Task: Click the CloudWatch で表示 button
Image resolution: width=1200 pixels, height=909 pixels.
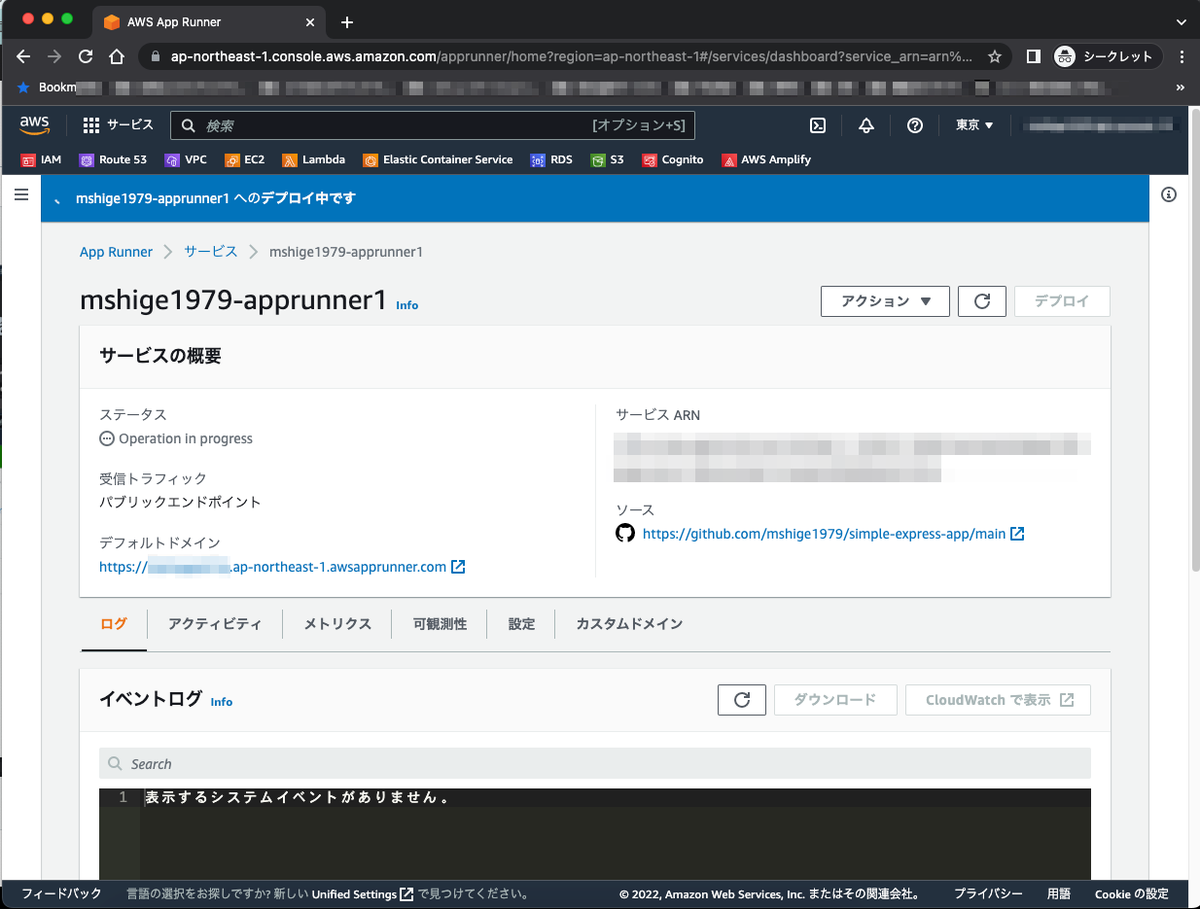Action: pos(998,700)
